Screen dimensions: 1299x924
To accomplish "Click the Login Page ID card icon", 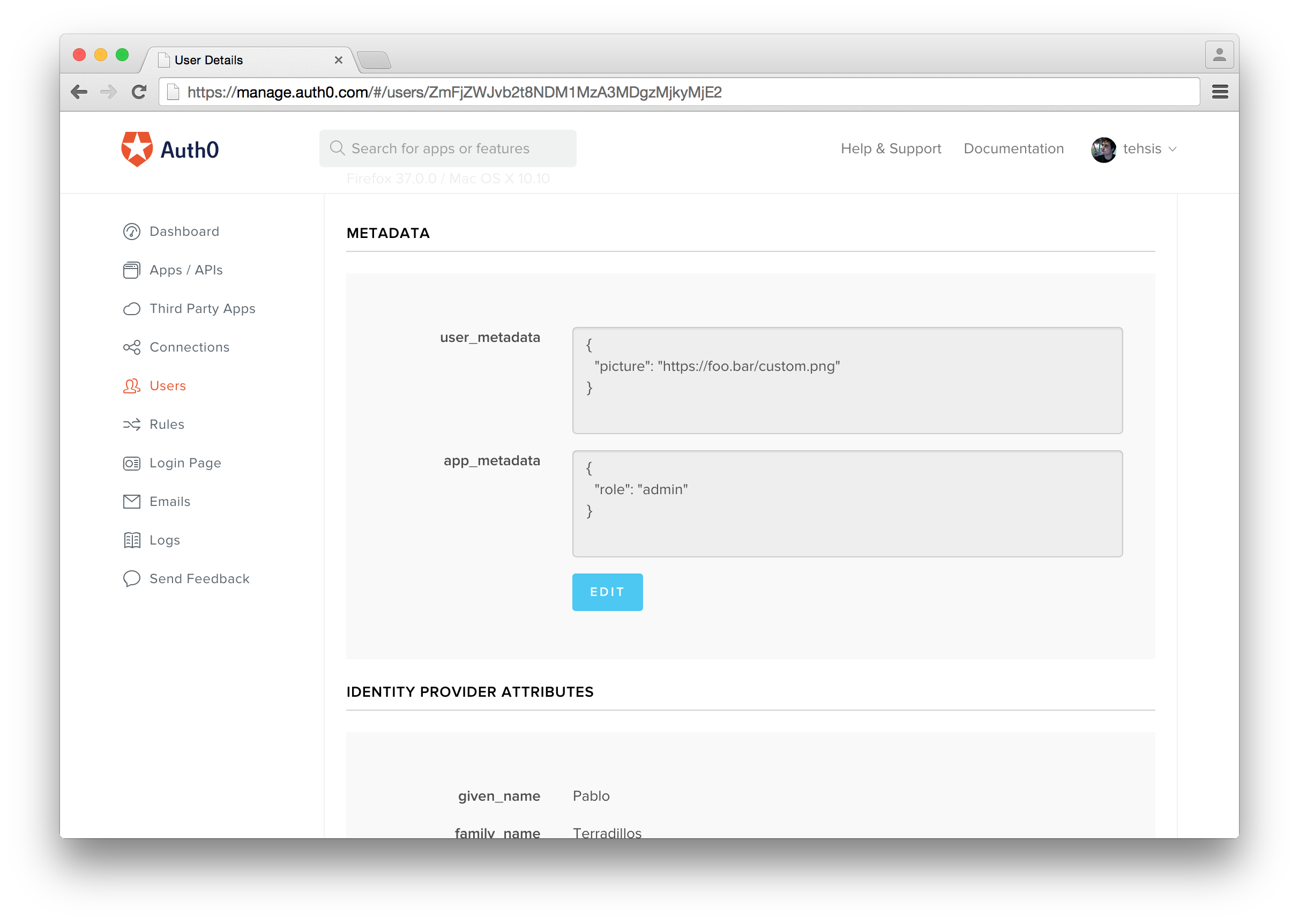I will 131,463.
